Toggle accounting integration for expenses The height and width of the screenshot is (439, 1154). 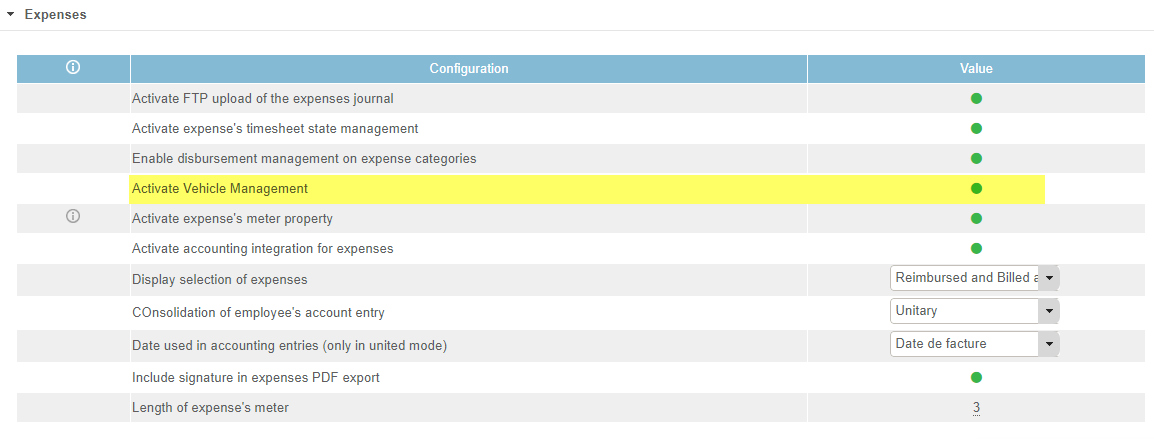tap(976, 248)
